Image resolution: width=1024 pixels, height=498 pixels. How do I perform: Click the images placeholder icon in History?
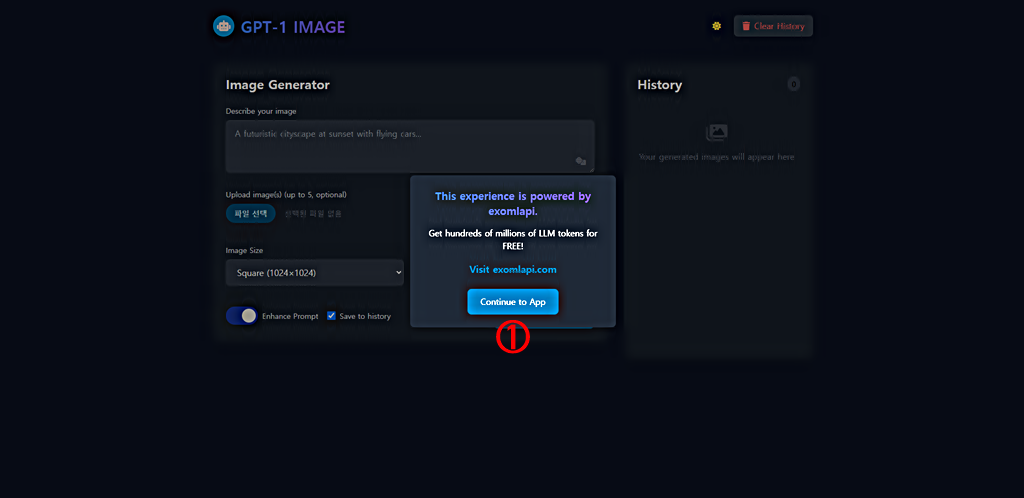[716, 133]
